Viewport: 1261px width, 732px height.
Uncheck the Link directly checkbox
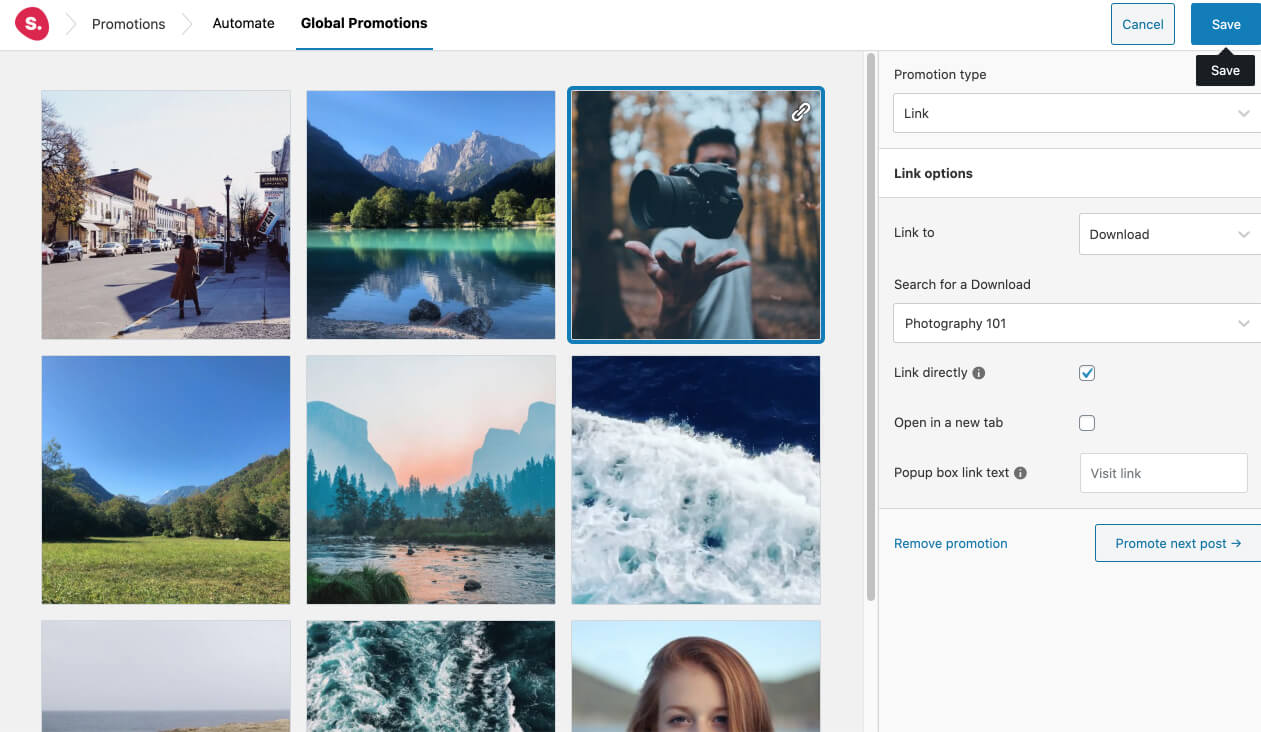tap(1087, 373)
